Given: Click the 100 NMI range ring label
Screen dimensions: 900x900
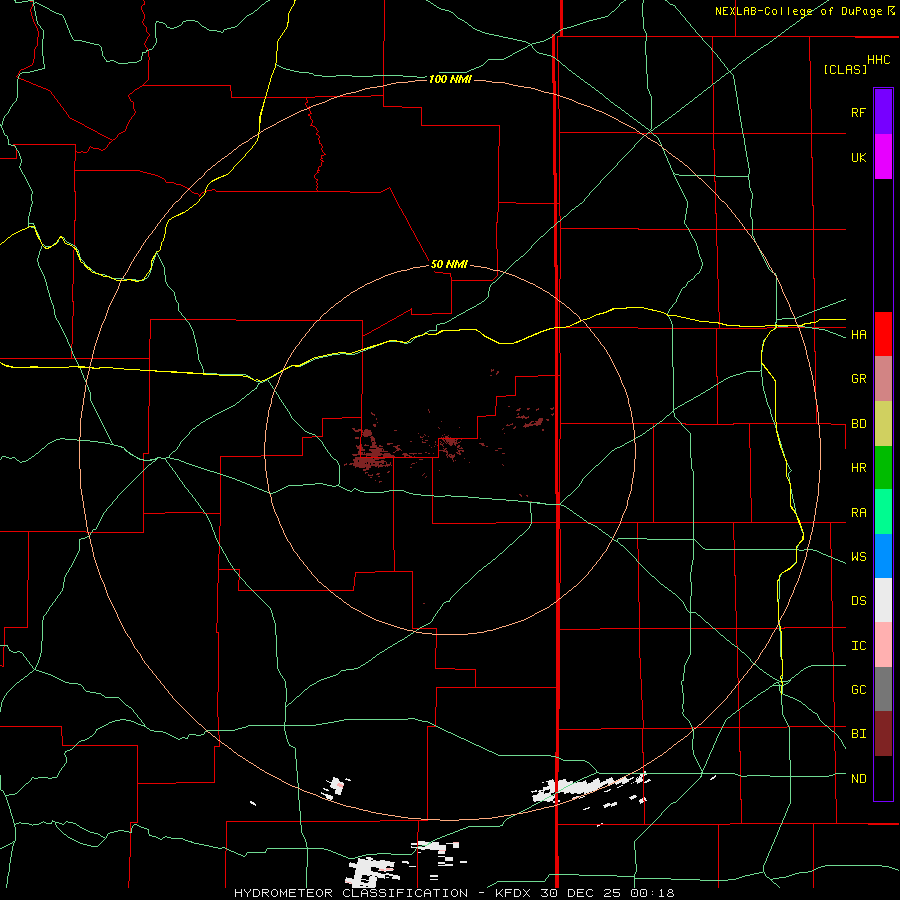Looking at the screenshot, I should (450, 79).
